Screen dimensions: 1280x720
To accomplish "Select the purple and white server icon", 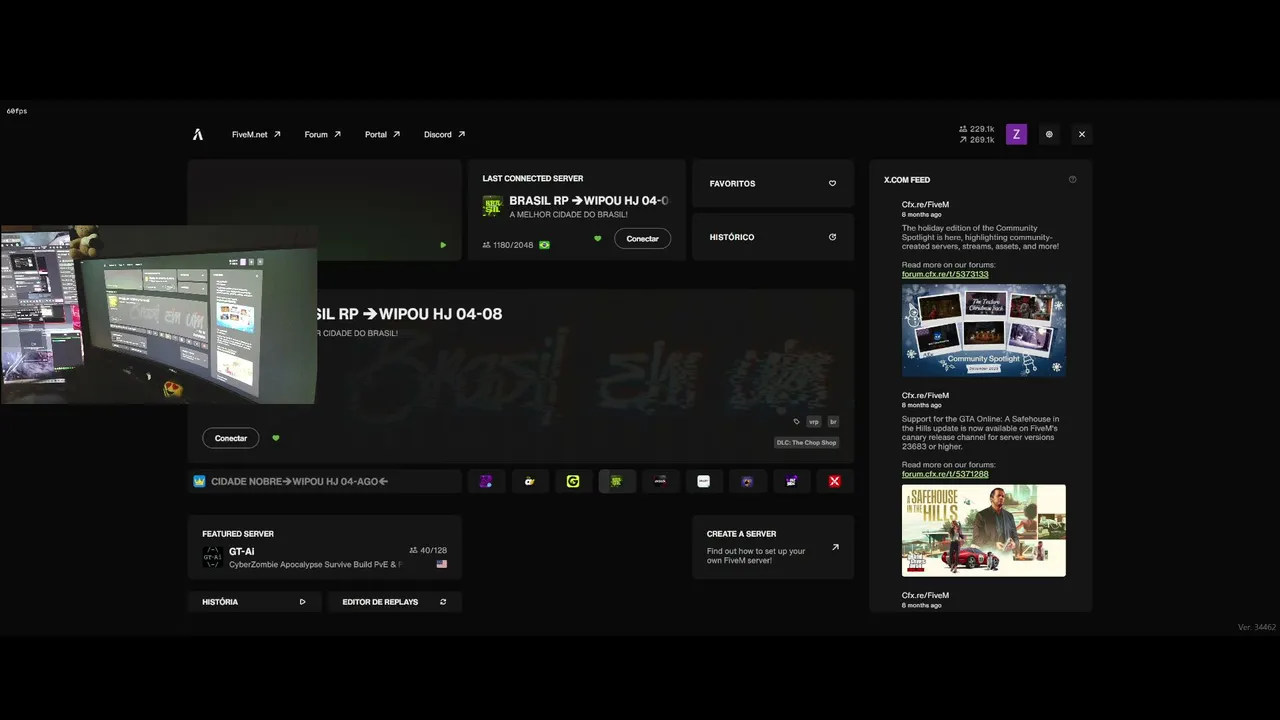I will [x=791, y=481].
